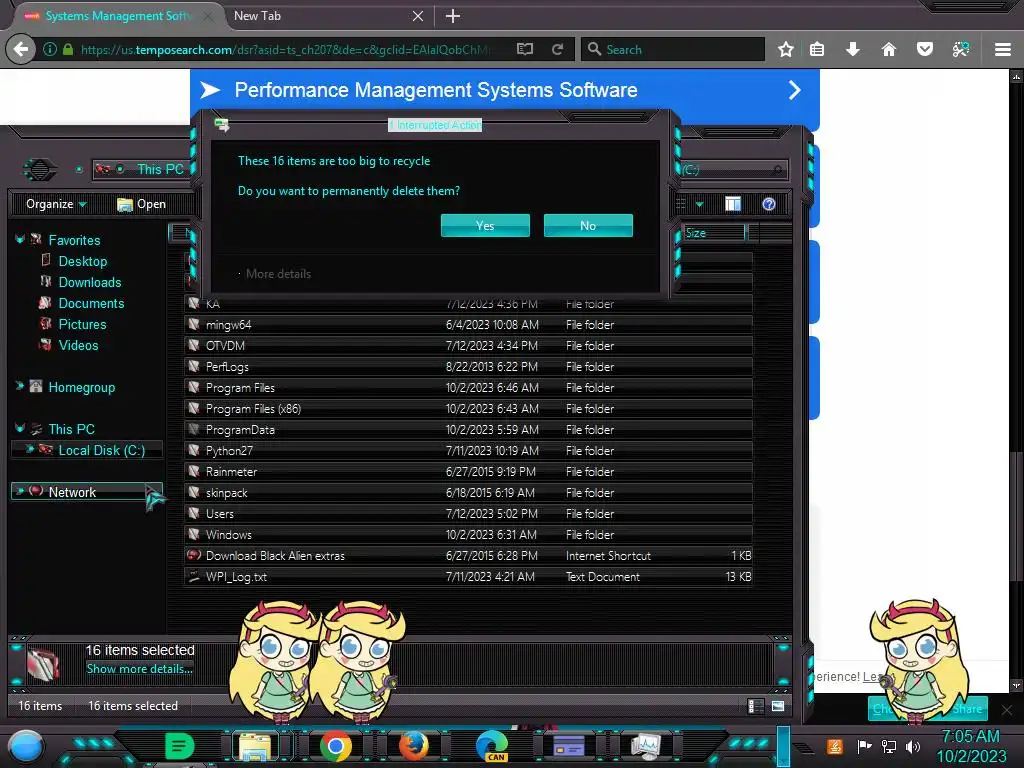Select Desktop under Favorites
Image resolution: width=1024 pixels, height=768 pixels.
pyautogui.click(x=83, y=261)
